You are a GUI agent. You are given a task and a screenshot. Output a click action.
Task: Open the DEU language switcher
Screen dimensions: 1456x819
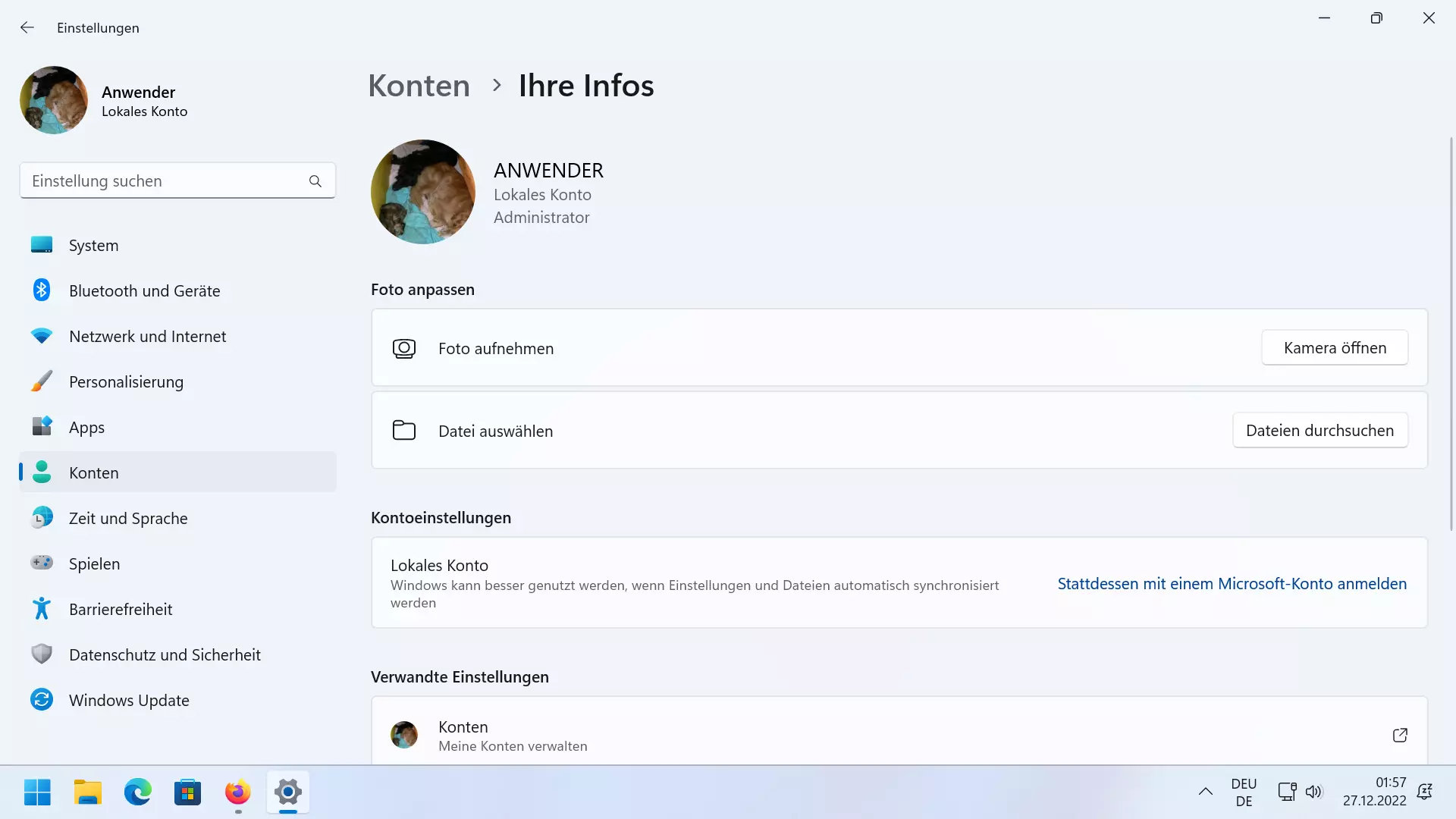point(1244,792)
